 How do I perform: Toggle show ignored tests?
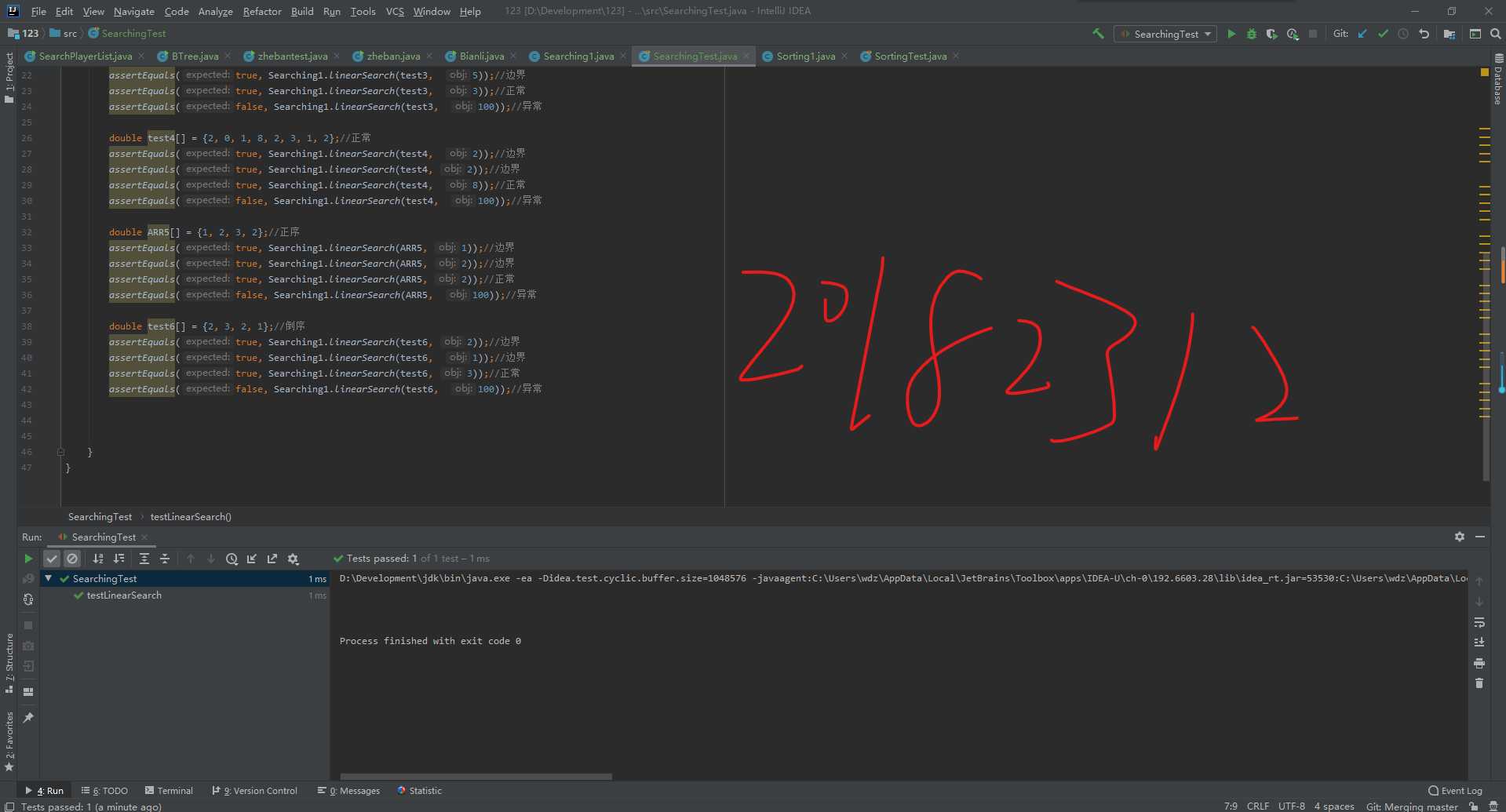[72, 559]
